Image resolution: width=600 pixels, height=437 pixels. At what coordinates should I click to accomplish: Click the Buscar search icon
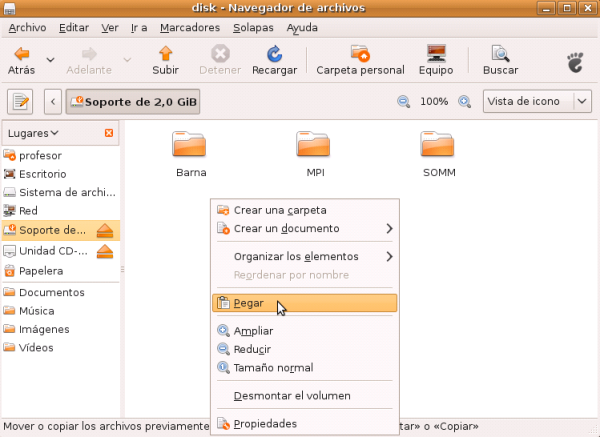(500, 55)
